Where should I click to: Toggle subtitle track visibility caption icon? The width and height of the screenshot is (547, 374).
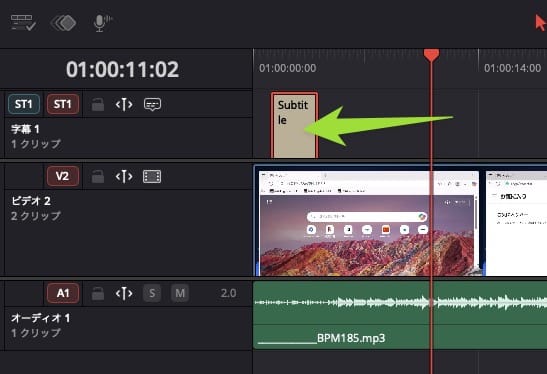(x=152, y=104)
